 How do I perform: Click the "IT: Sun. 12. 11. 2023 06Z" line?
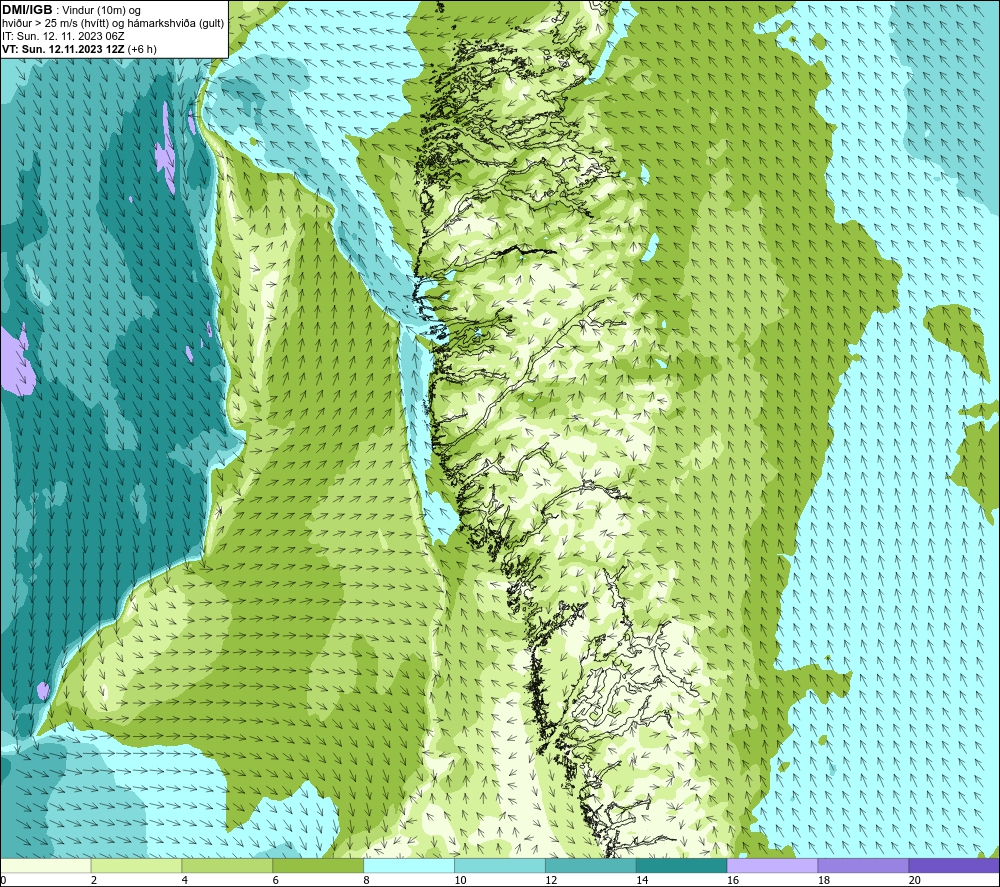[x=63, y=36]
